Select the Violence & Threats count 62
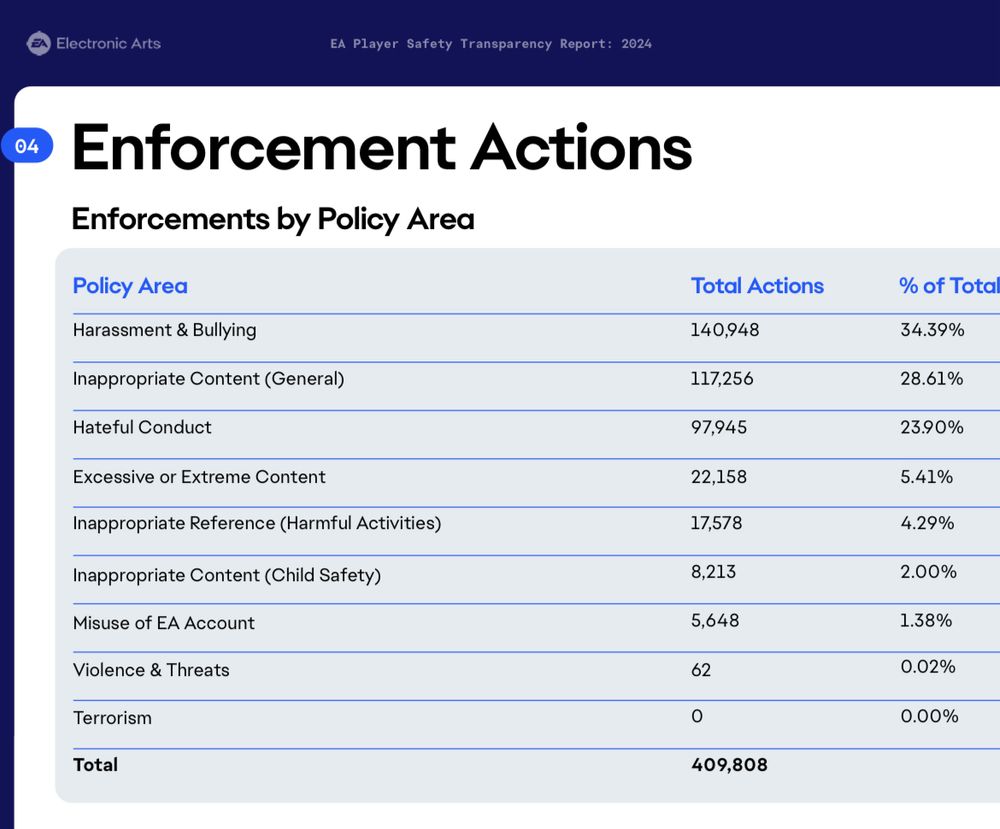 701,670
